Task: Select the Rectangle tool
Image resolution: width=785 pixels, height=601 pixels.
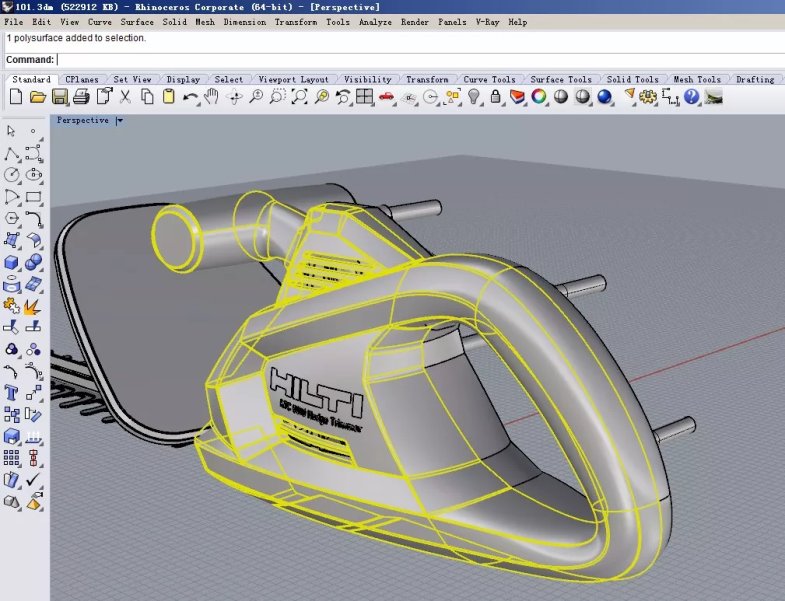Action: (x=34, y=197)
